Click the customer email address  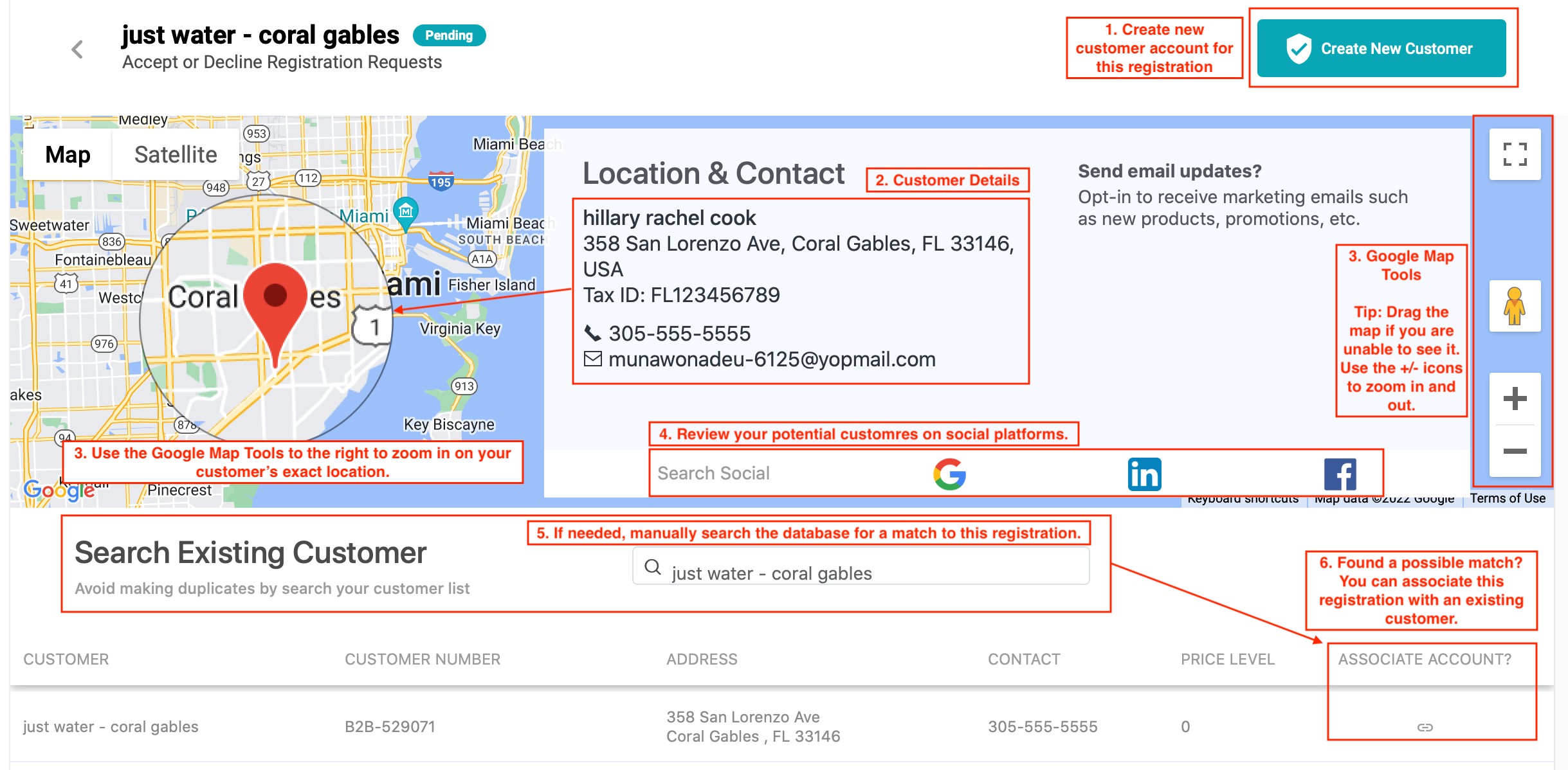pyautogui.click(x=772, y=359)
